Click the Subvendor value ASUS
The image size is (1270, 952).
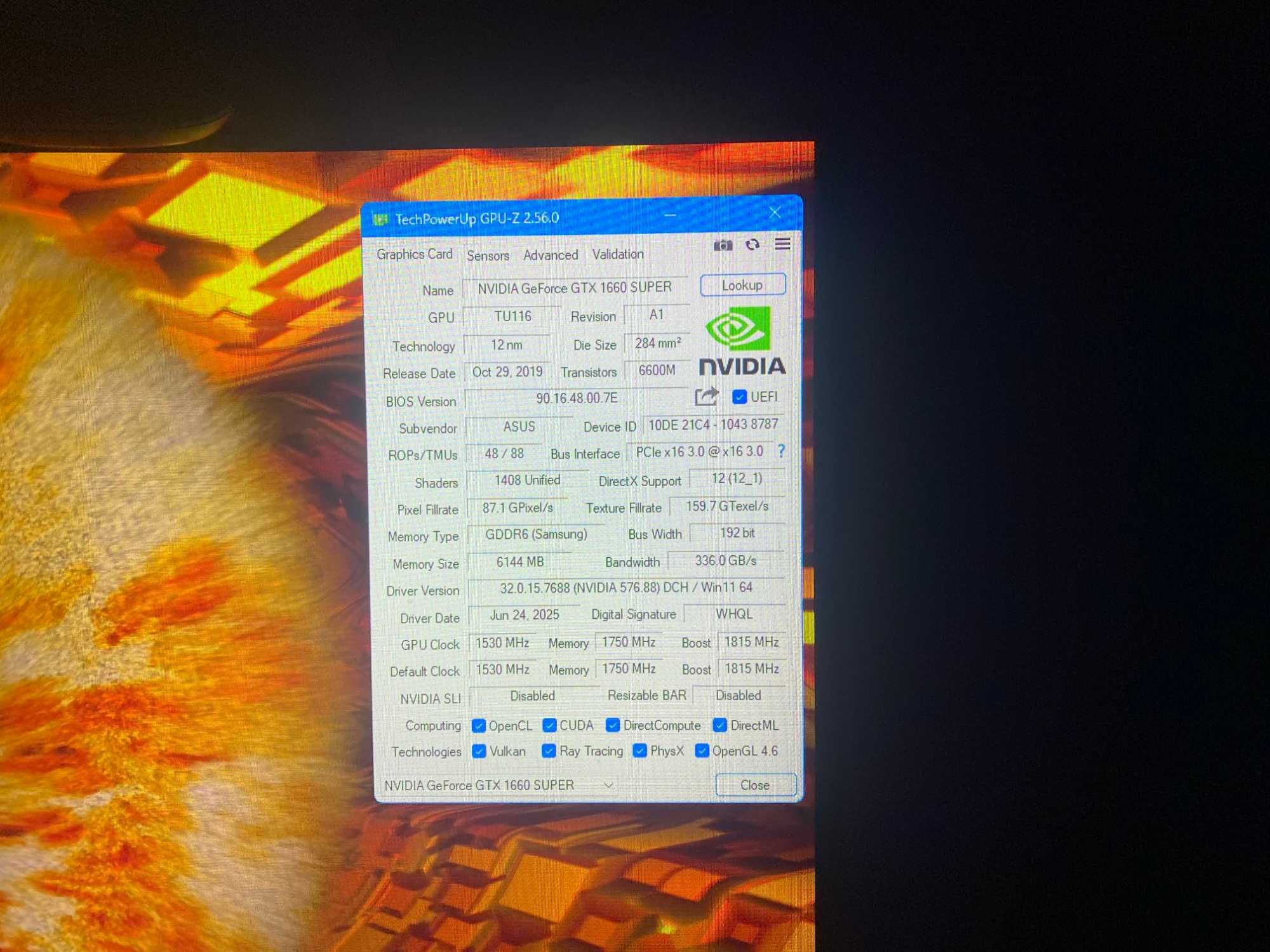(x=519, y=426)
